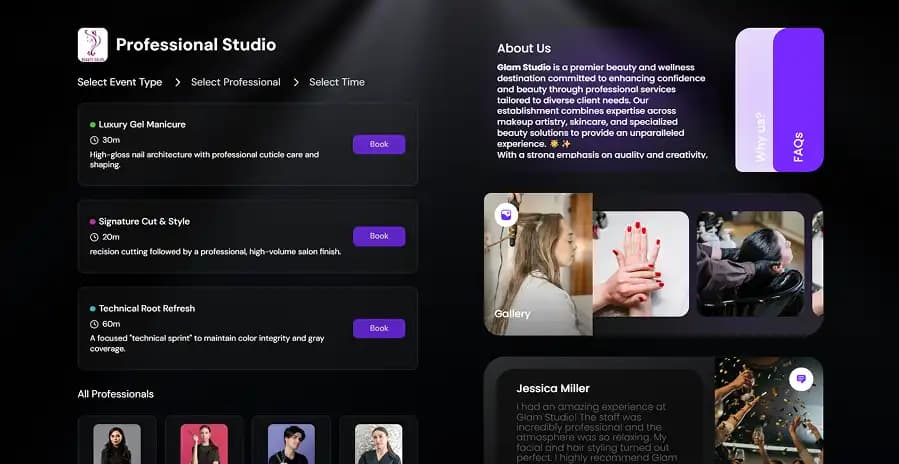Click the blue dot beside Technical Root Refresh

(x=93, y=309)
